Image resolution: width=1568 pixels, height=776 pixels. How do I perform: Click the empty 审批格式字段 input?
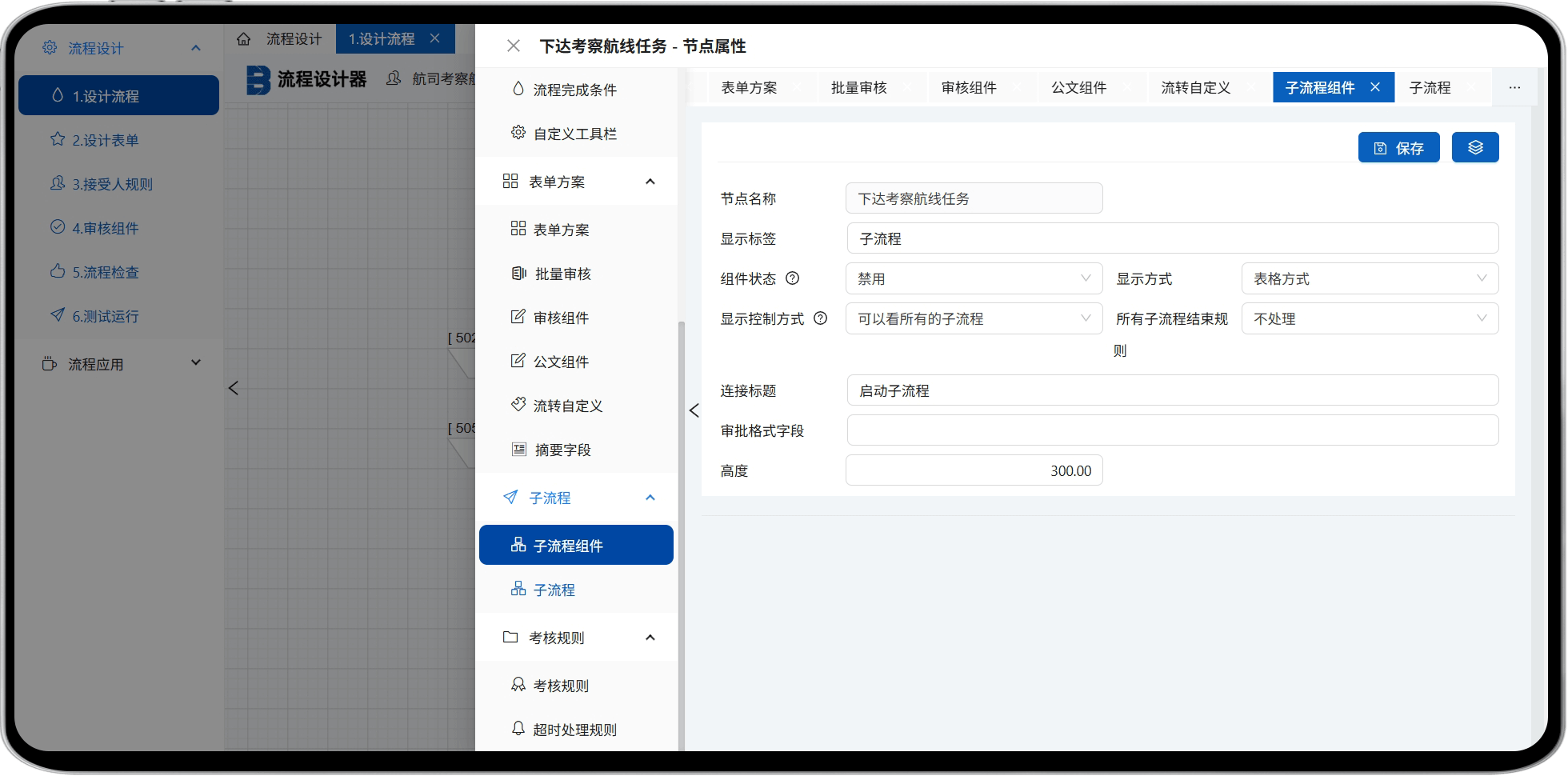1172,430
